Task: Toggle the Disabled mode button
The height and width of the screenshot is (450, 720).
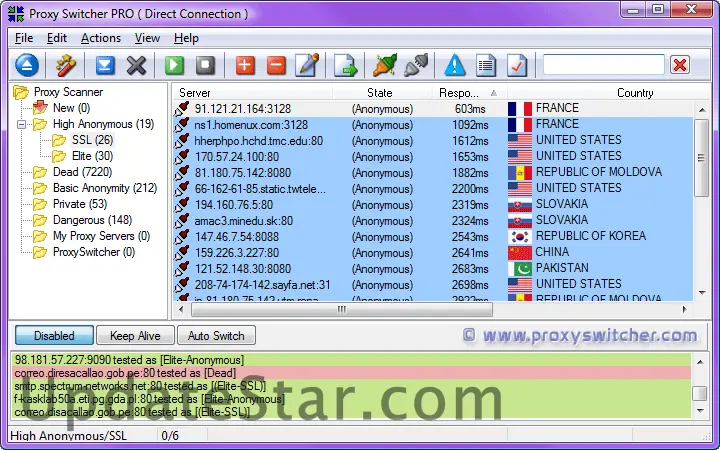Action: 54,336
